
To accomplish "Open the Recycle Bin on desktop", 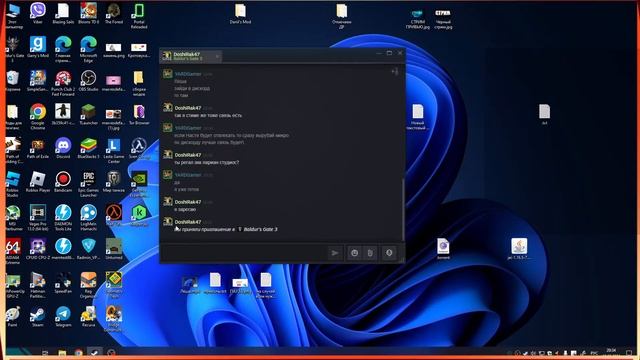I will pos(13,80).
